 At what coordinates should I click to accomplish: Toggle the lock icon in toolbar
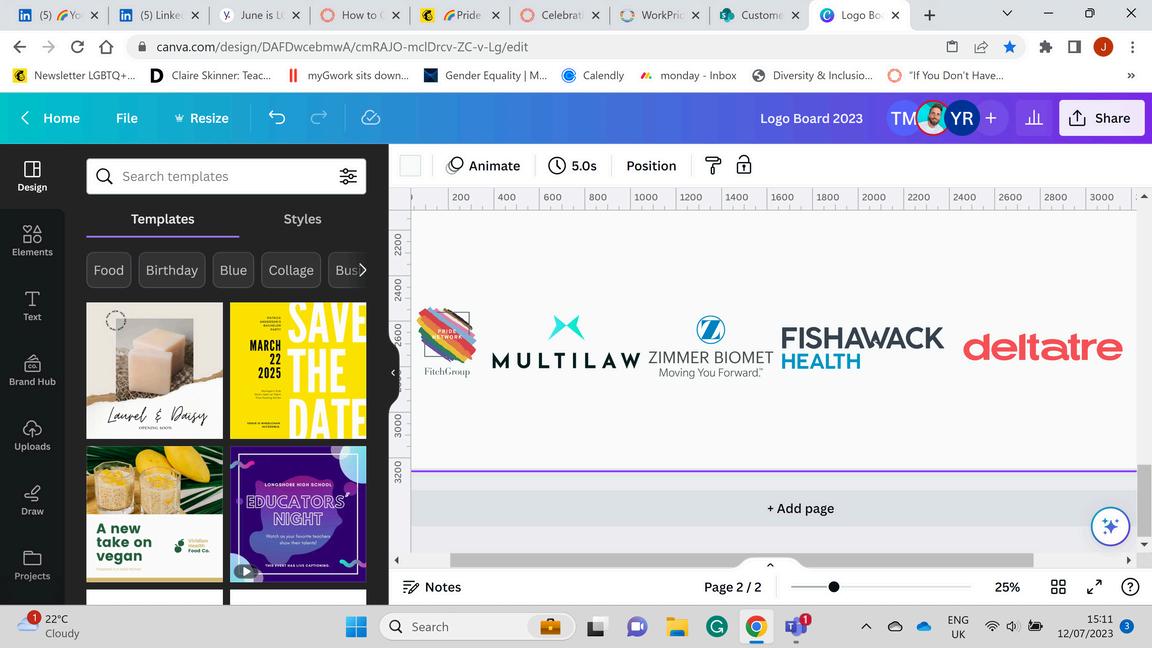744,165
